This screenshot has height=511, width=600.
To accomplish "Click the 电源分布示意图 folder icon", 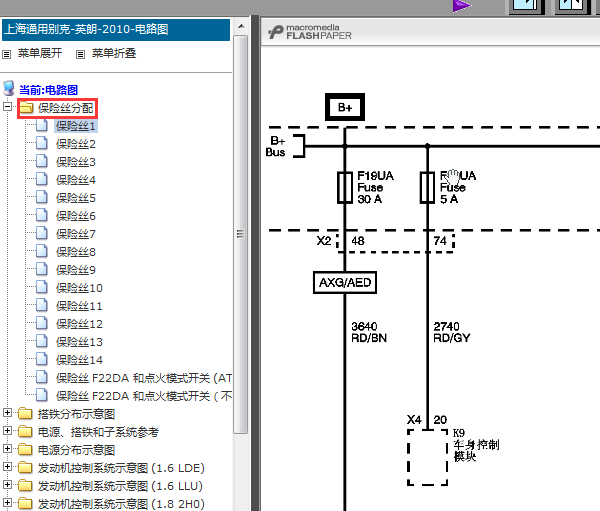I will (x=25, y=449).
